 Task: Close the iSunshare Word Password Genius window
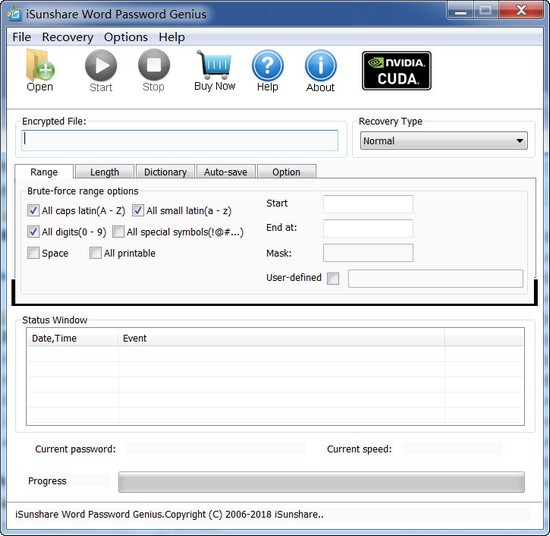click(x=521, y=11)
